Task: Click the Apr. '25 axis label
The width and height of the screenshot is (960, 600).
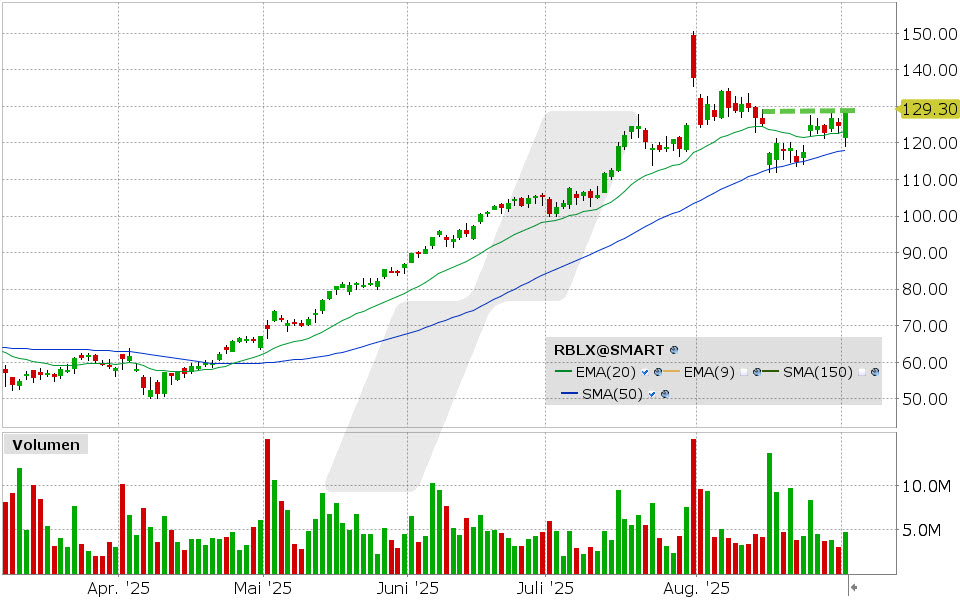Action: pyautogui.click(x=118, y=589)
